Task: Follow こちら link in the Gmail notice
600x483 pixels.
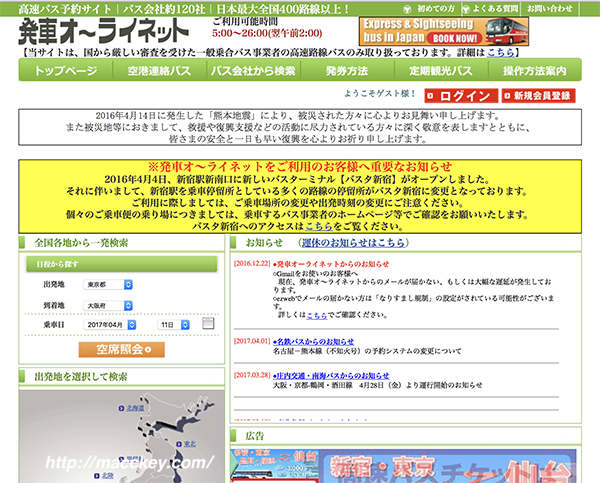Action: [x=317, y=315]
